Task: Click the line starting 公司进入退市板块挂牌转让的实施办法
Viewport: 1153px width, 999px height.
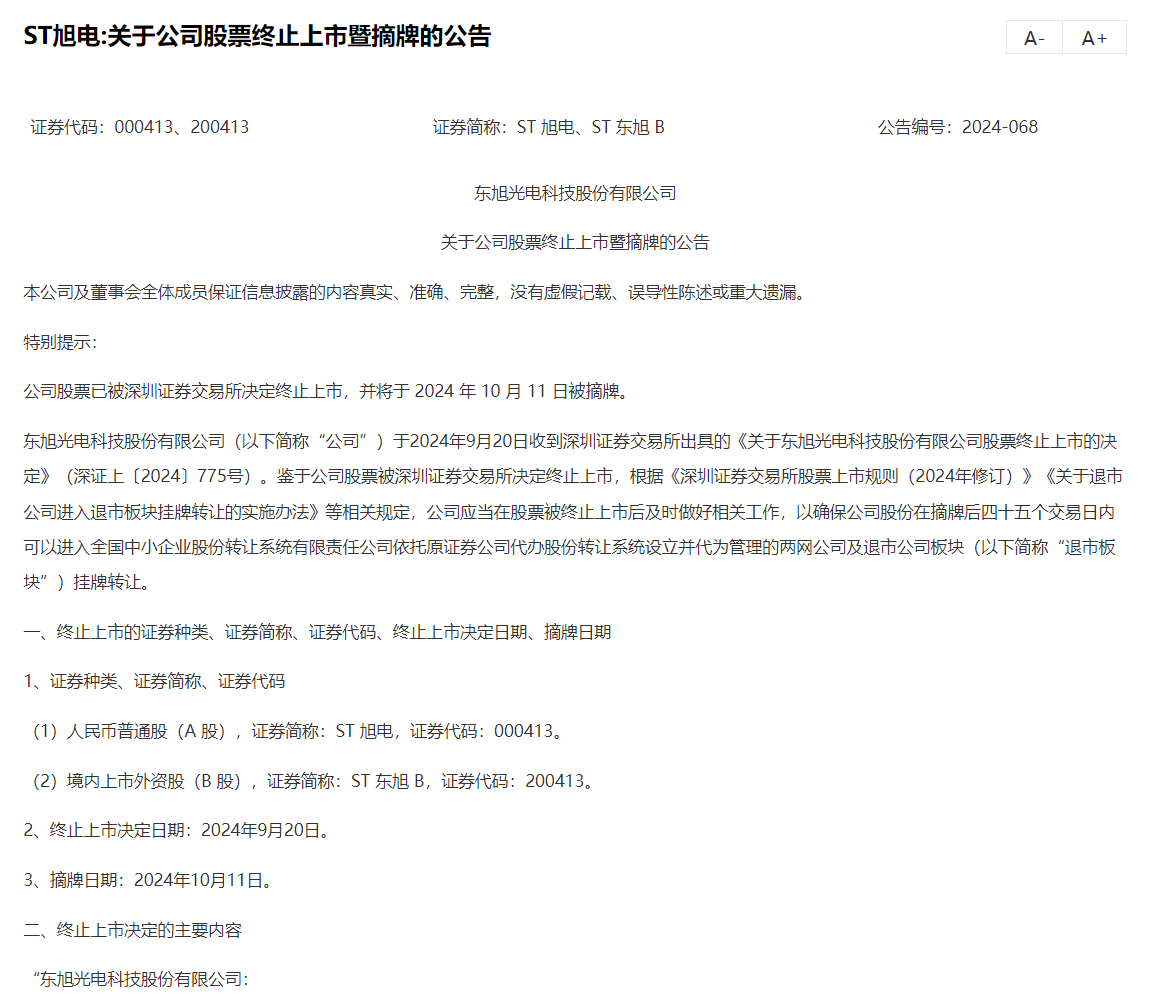Action: click(569, 512)
